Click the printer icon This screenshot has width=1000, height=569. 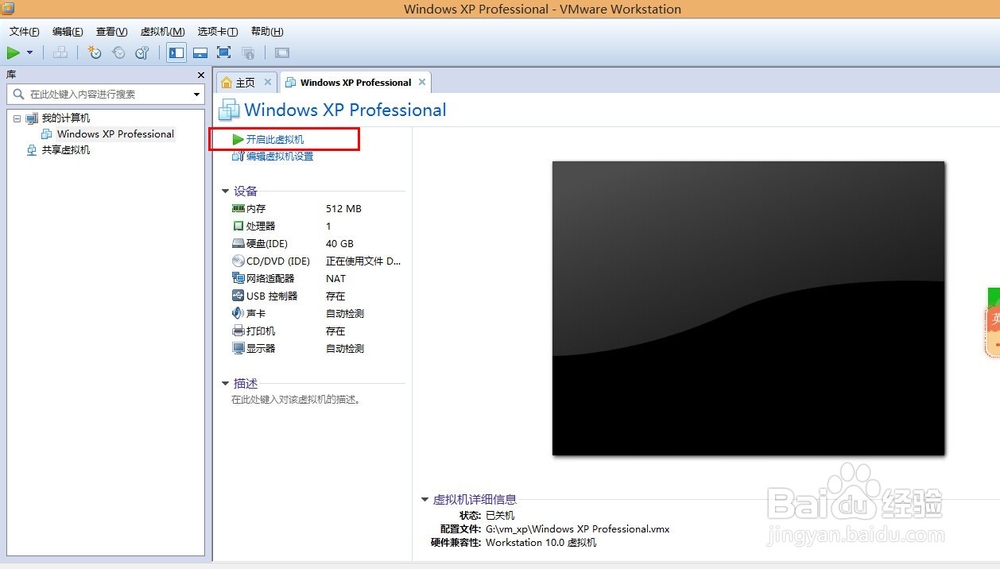pyautogui.click(x=238, y=331)
